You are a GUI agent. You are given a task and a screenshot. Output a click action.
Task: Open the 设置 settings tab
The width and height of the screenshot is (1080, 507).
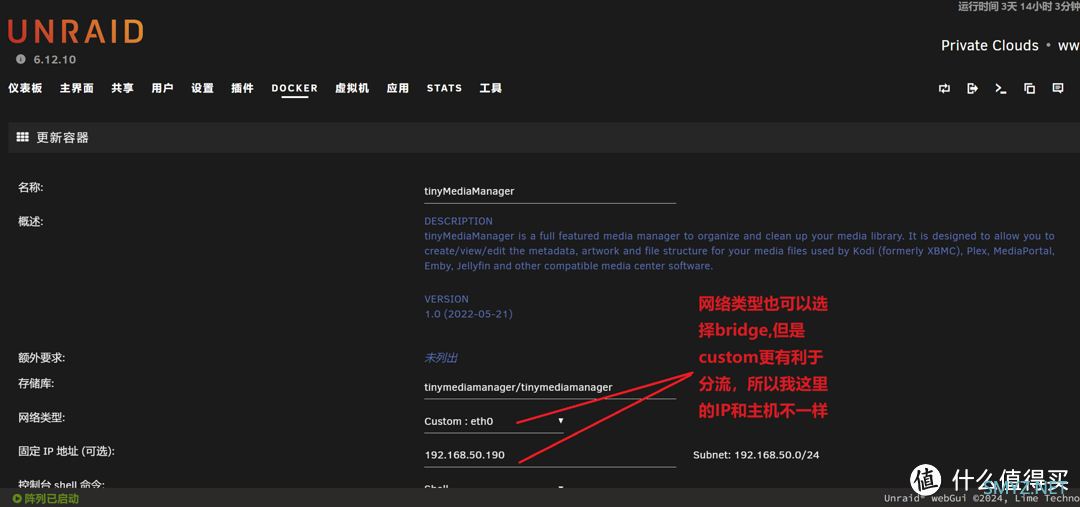(202, 88)
